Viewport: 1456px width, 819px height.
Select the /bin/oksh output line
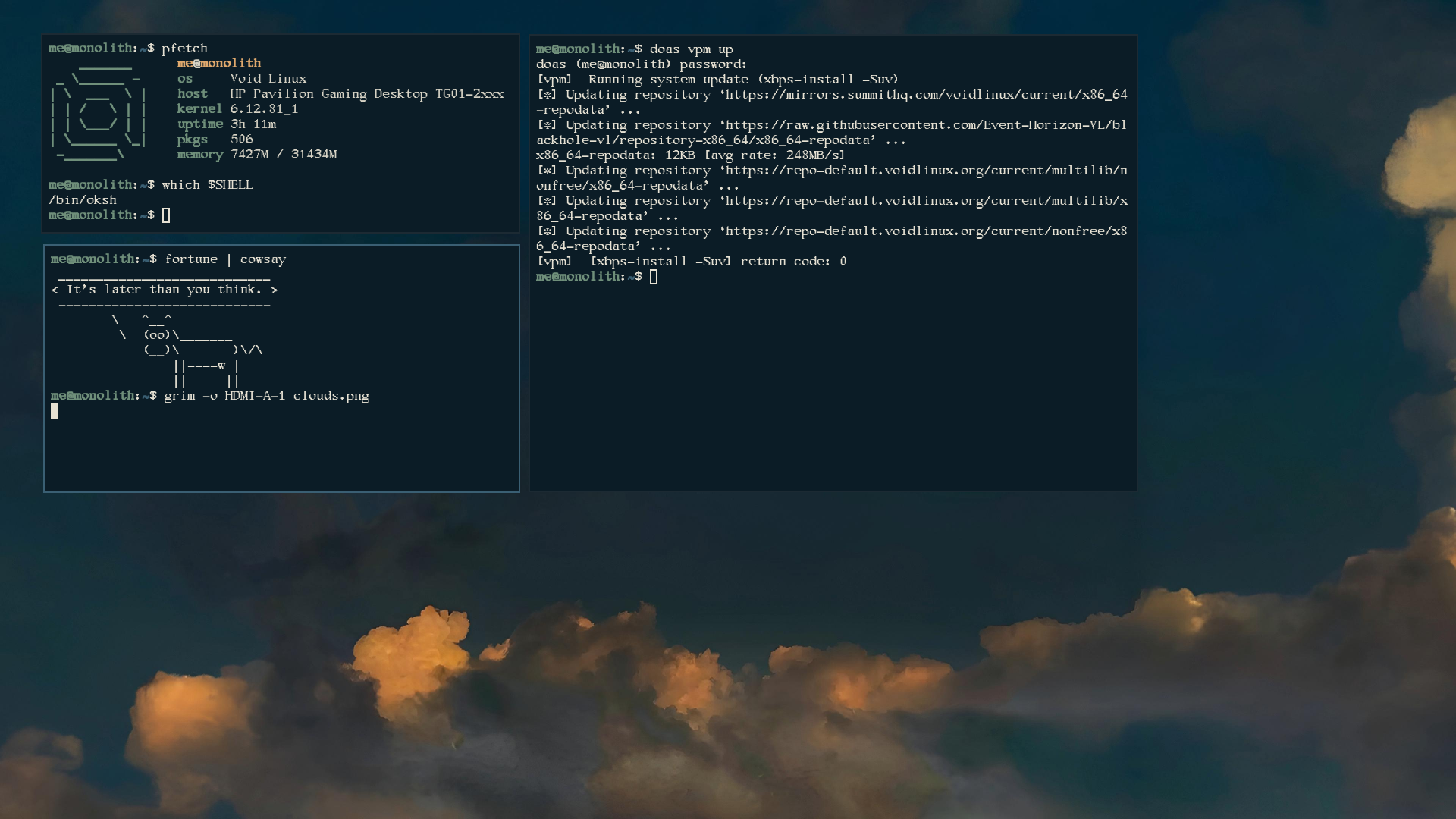coord(83,200)
